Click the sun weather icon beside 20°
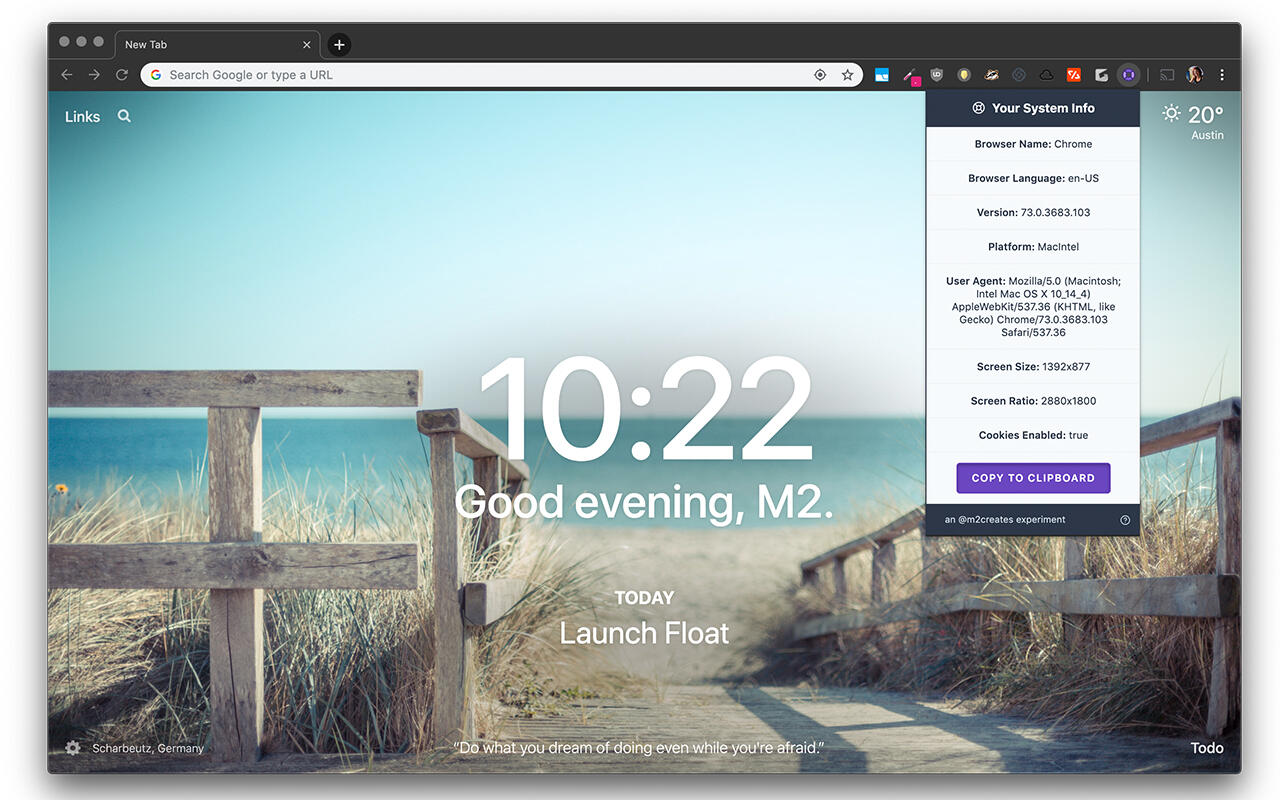 (x=1171, y=113)
